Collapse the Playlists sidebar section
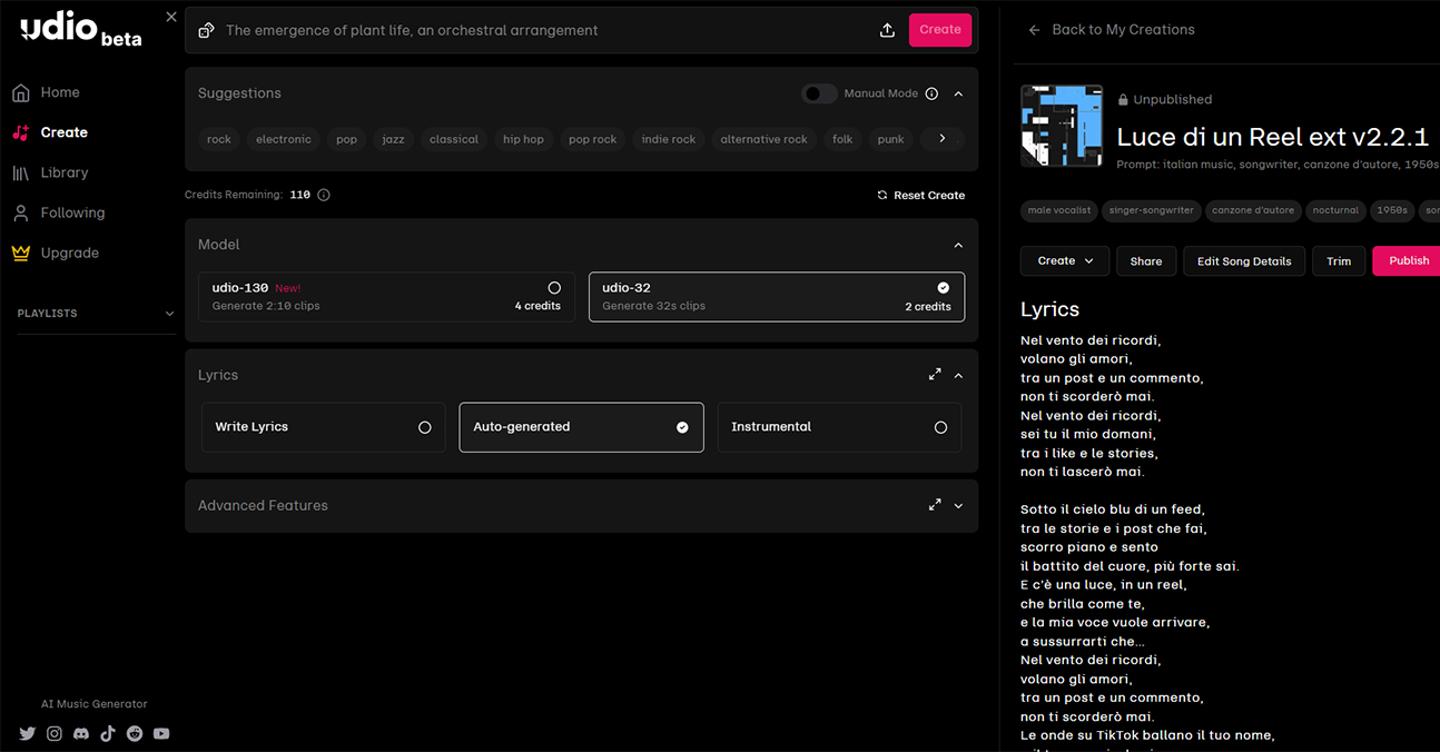Image resolution: width=1440 pixels, height=752 pixels. pyautogui.click(x=169, y=314)
